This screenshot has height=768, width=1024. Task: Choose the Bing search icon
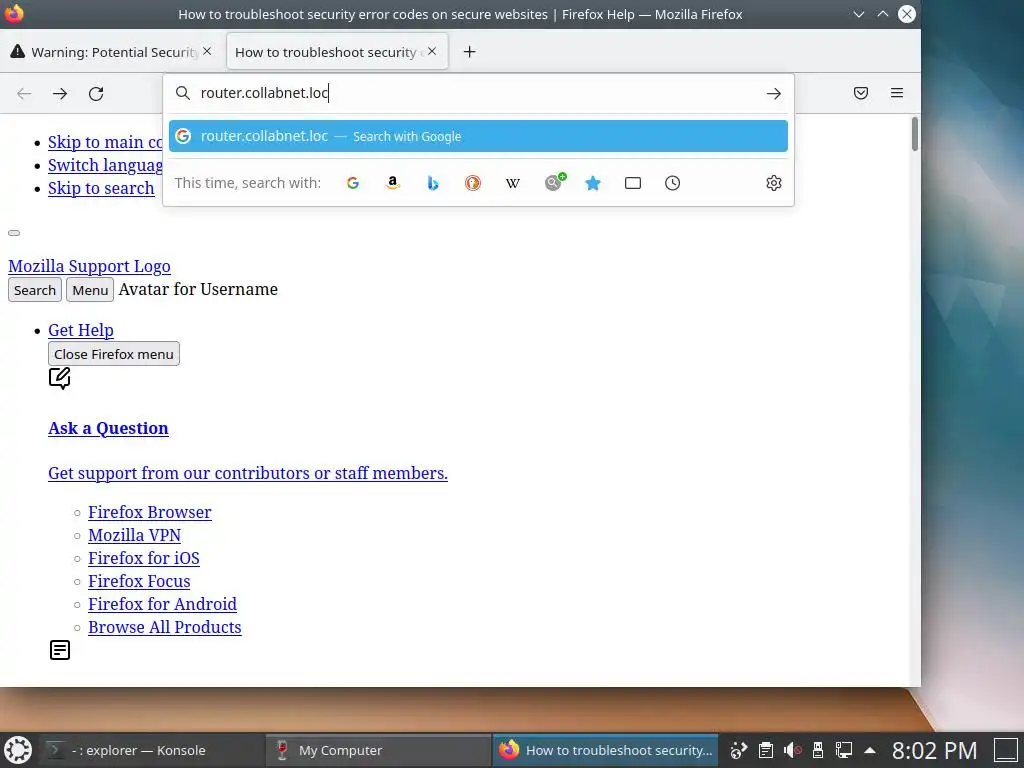[x=432, y=183]
